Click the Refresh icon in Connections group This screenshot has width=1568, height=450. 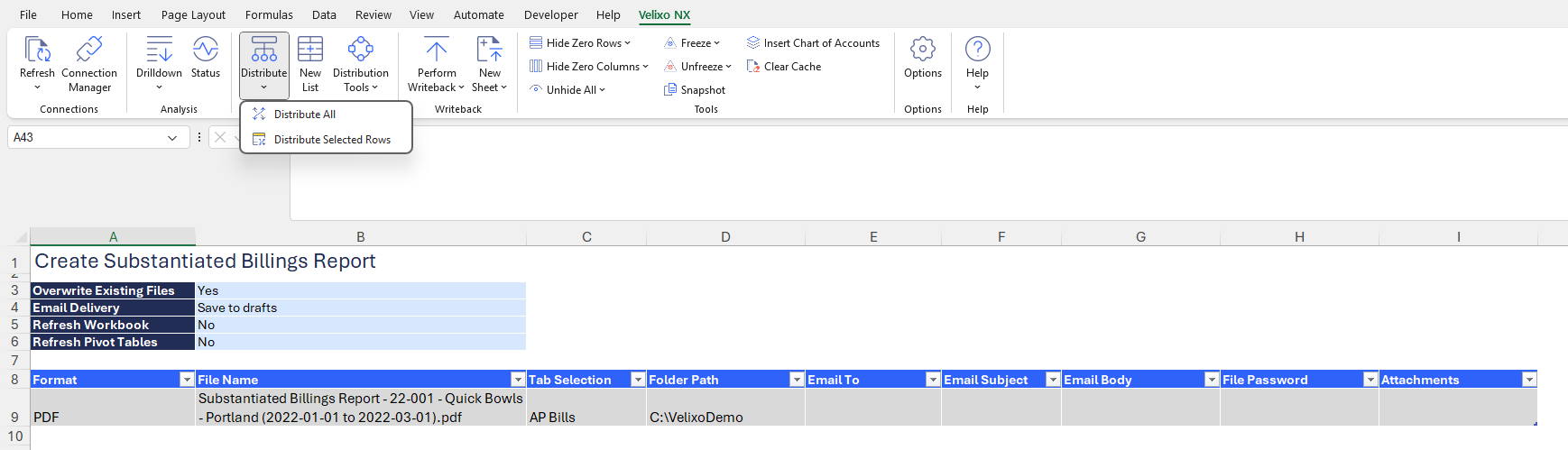point(37,51)
